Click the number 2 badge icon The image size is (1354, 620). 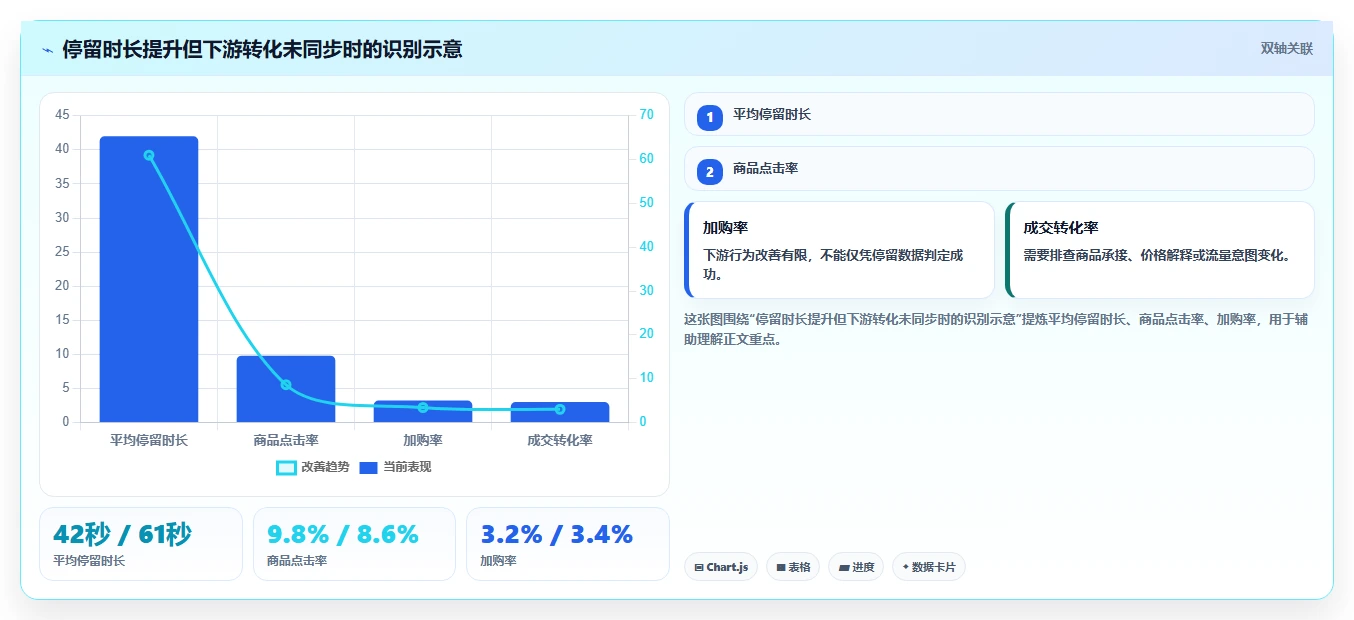(710, 172)
